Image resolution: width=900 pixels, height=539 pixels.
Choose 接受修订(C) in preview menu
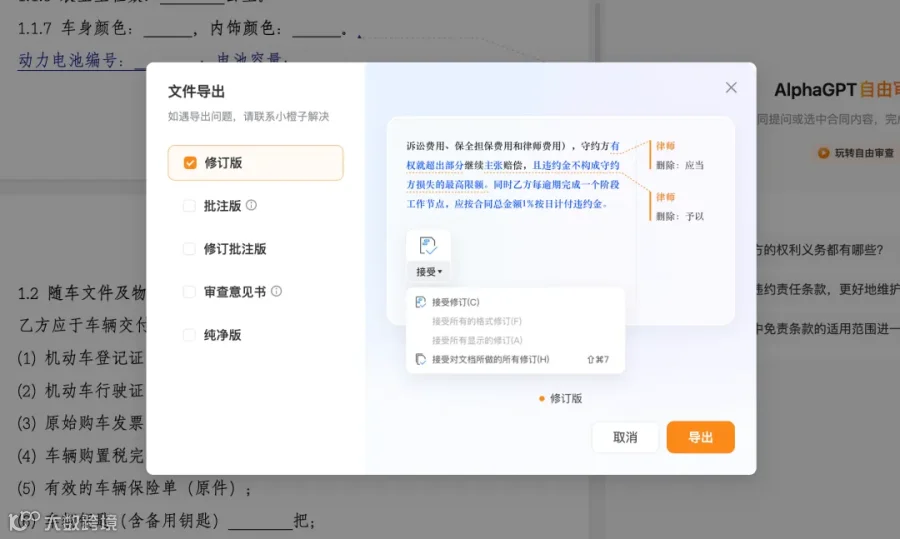click(x=456, y=302)
